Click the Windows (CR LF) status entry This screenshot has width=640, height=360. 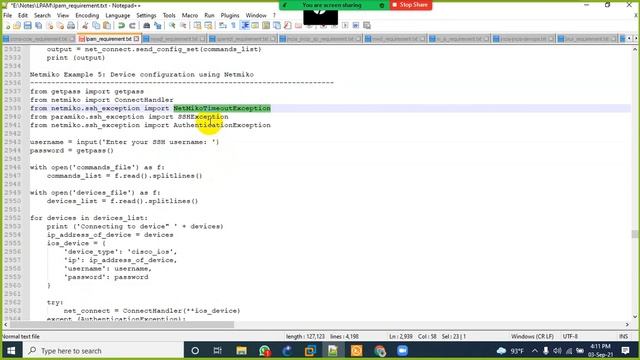tap(532, 336)
